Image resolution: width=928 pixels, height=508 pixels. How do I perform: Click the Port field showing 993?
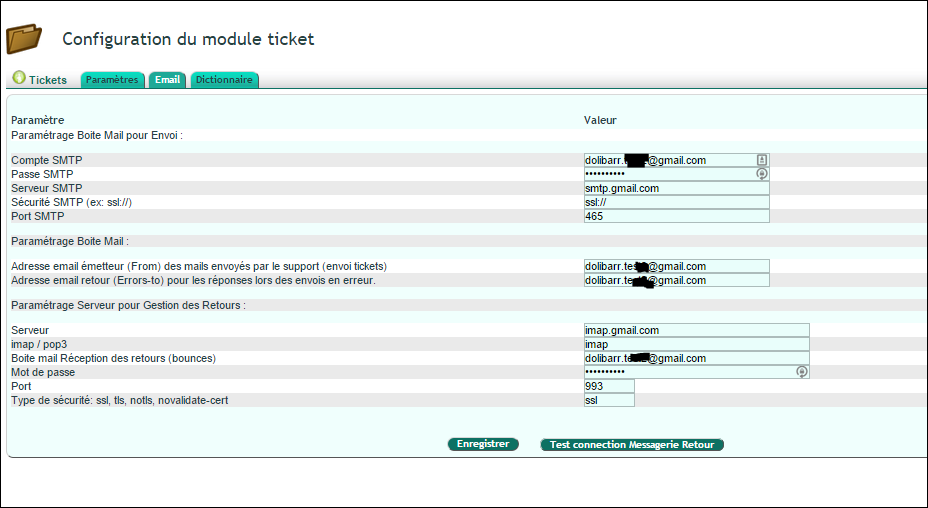click(x=609, y=386)
